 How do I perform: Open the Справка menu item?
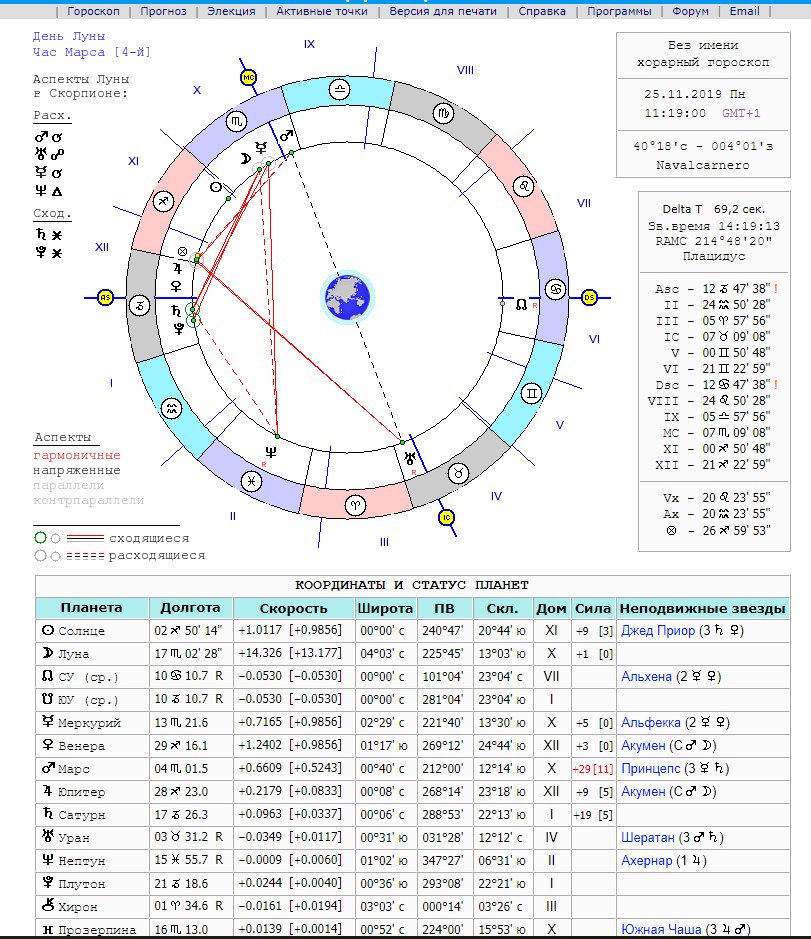pyautogui.click(x=541, y=11)
